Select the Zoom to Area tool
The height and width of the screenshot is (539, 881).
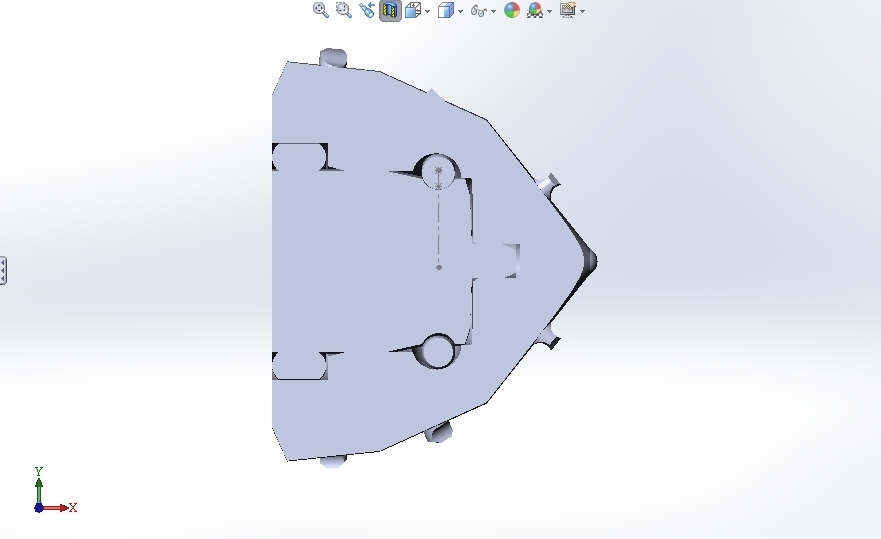tap(343, 10)
